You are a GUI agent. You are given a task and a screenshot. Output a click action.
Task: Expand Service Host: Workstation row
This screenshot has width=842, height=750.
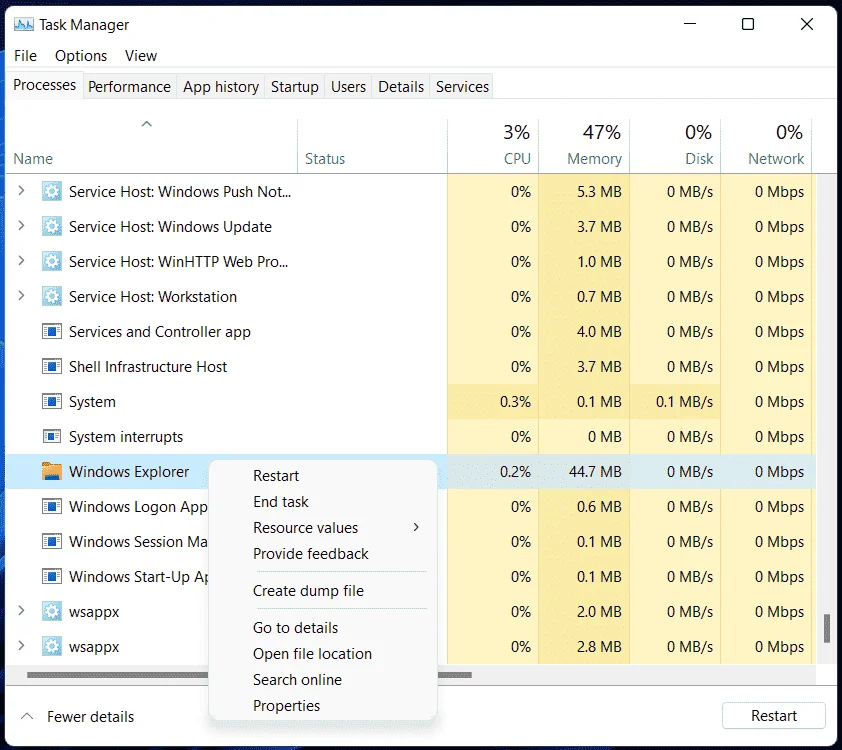coord(21,295)
